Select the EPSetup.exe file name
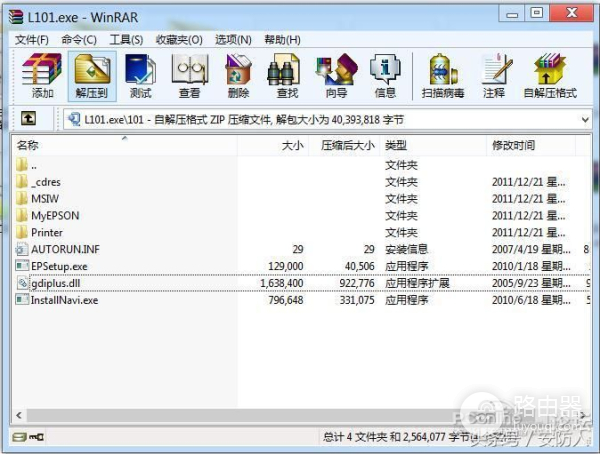 click(59, 266)
